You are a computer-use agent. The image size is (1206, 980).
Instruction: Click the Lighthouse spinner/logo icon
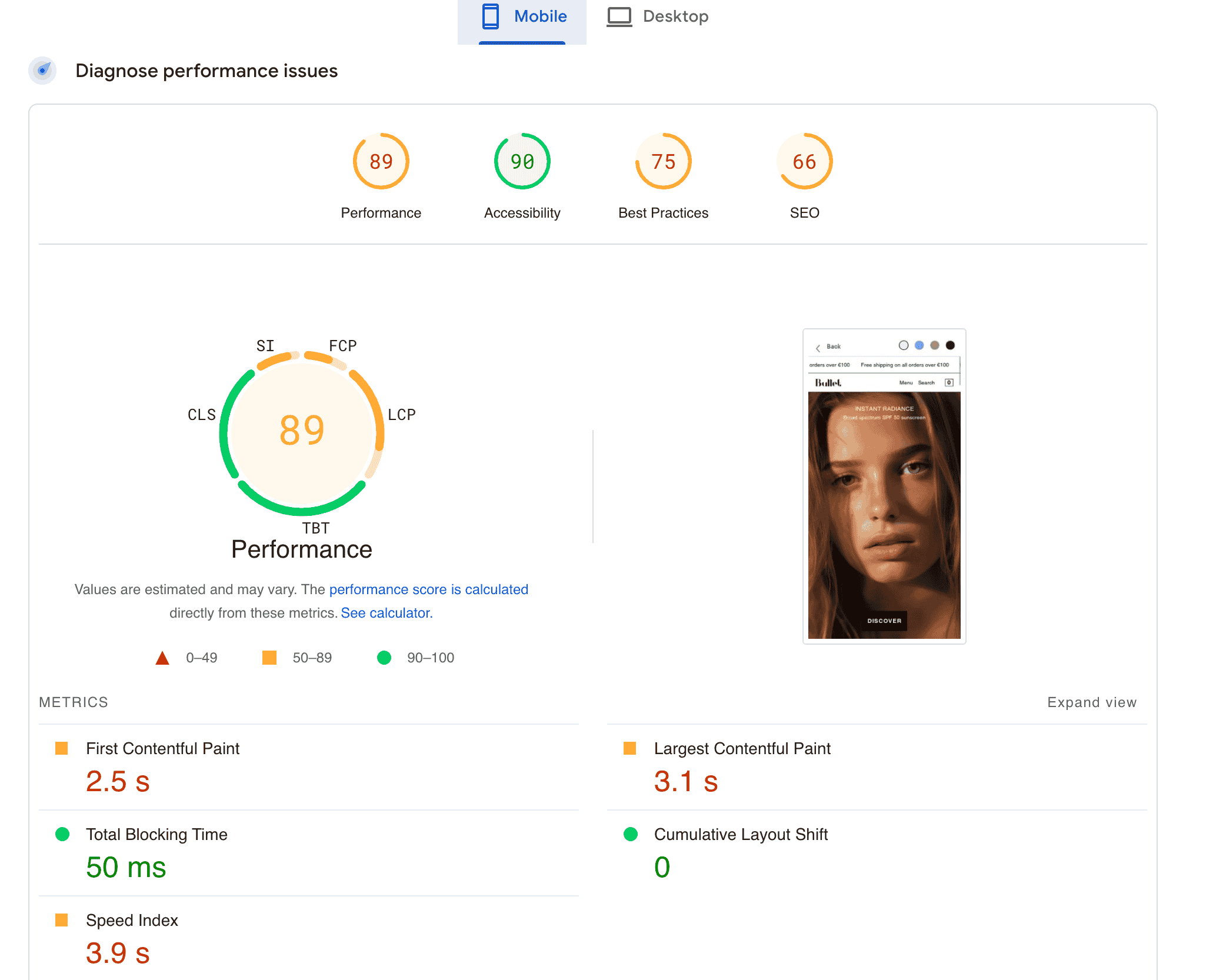(x=43, y=71)
